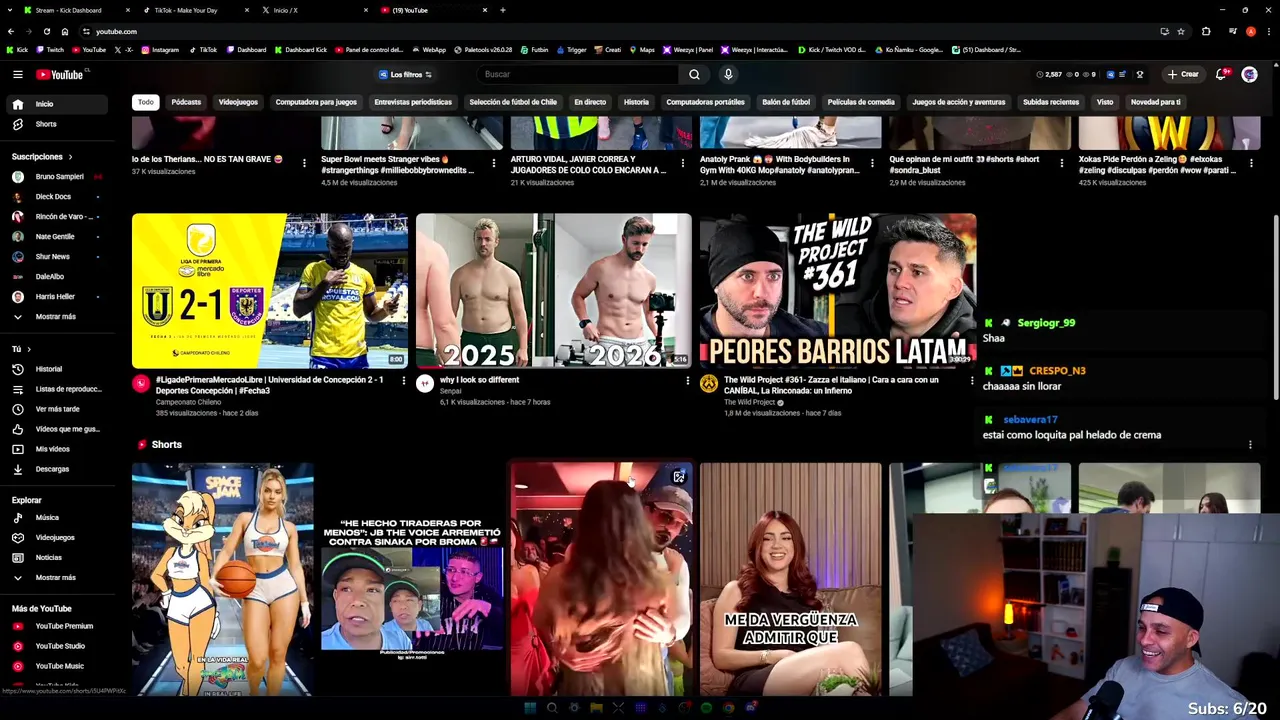Image resolution: width=1280 pixels, height=720 pixels.
Task: Open the 2025 vs 2026 thumbnail
Action: [x=554, y=290]
